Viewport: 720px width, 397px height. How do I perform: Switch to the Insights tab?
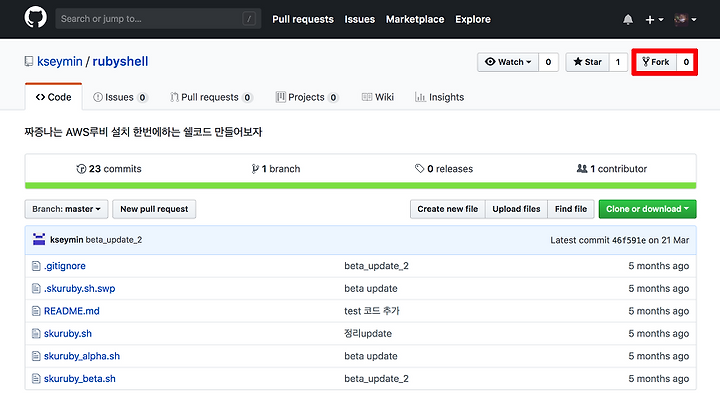click(439, 97)
